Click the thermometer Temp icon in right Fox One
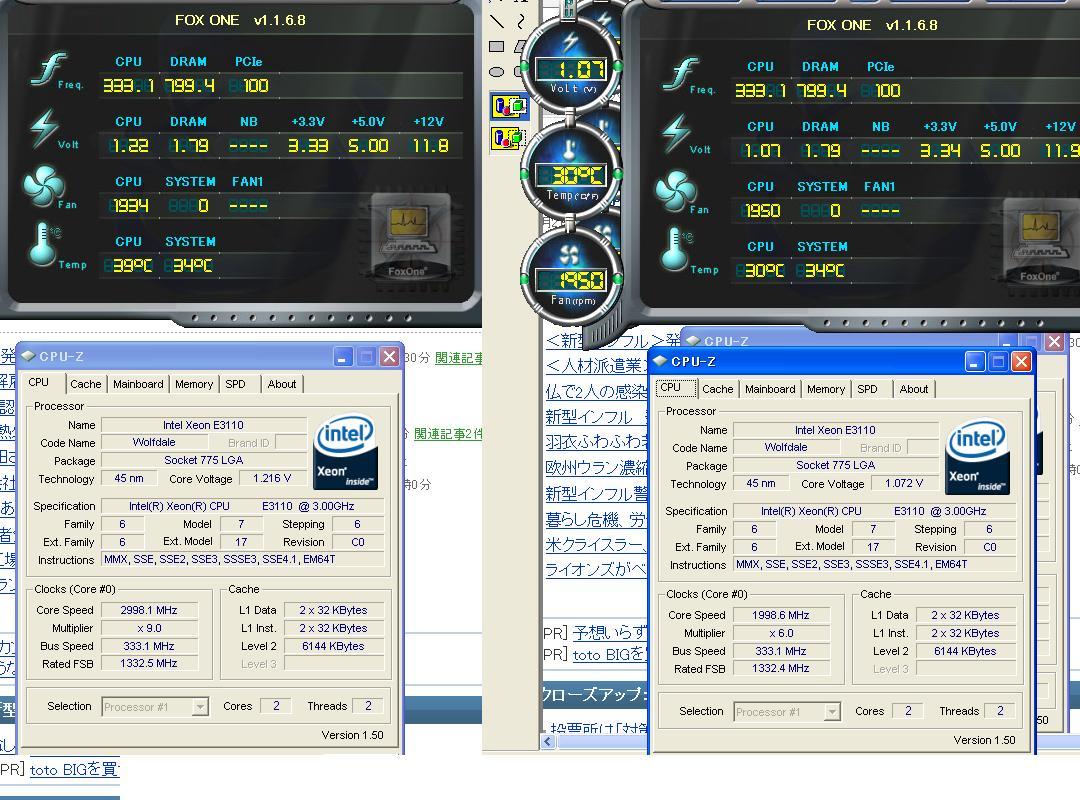The image size is (1080, 800). [676, 249]
